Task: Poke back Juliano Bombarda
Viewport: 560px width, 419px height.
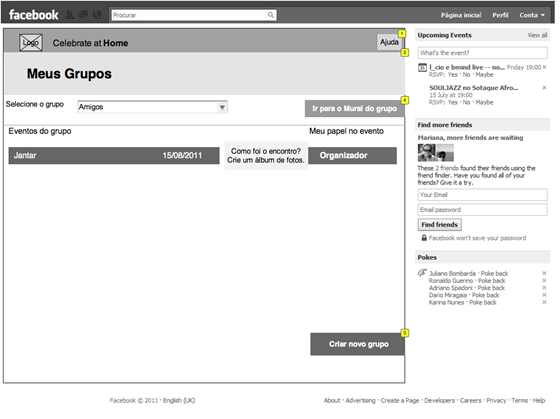Action: (x=494, y=273)
